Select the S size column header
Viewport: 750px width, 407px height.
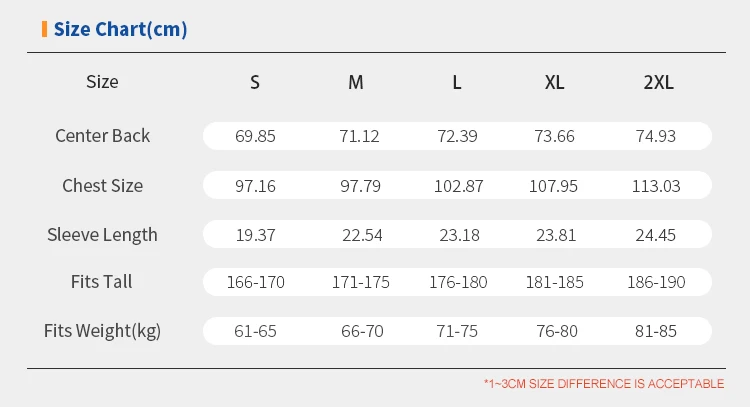point(255,83)
